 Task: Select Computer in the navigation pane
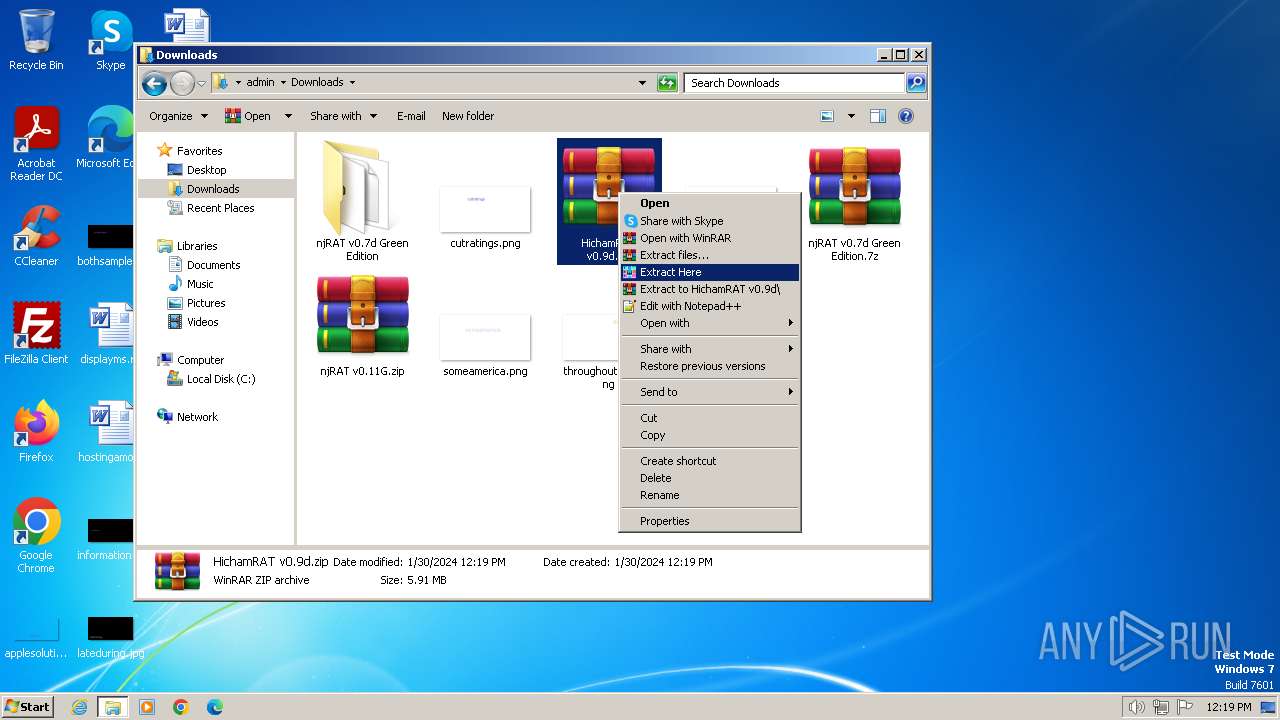(200, 360)
